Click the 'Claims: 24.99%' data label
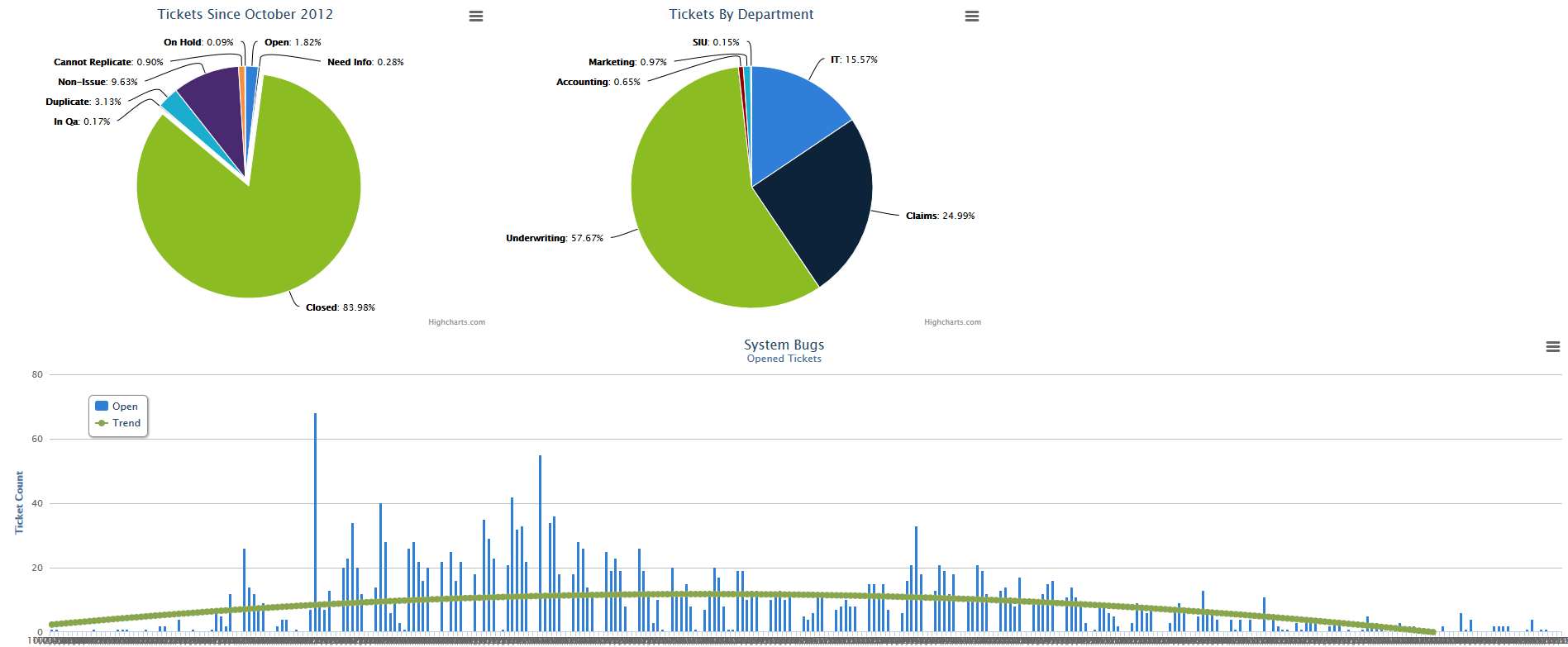The width and height of the screenshot is (1568, 647). tap(940, 216)
